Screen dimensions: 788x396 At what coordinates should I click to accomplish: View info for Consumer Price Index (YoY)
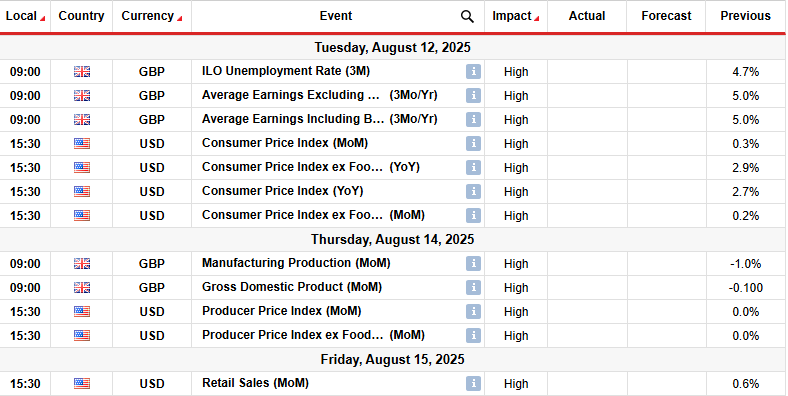tap(473, 191)
